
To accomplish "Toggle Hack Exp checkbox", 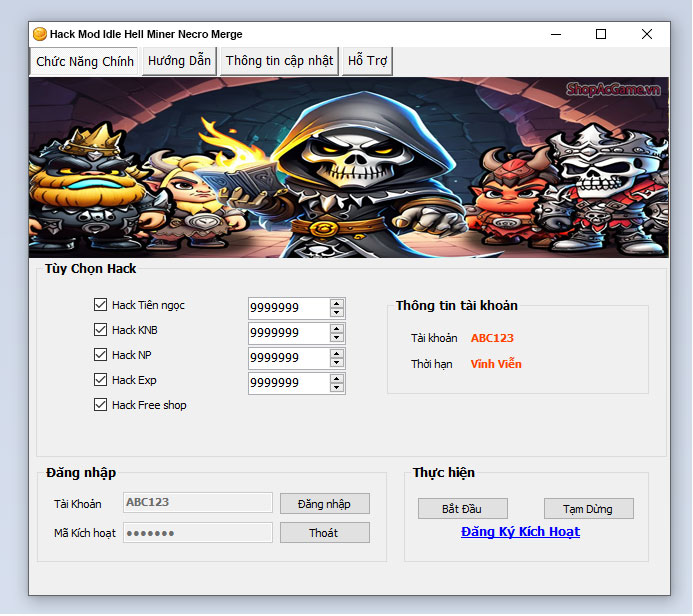I will pos(100,380).
